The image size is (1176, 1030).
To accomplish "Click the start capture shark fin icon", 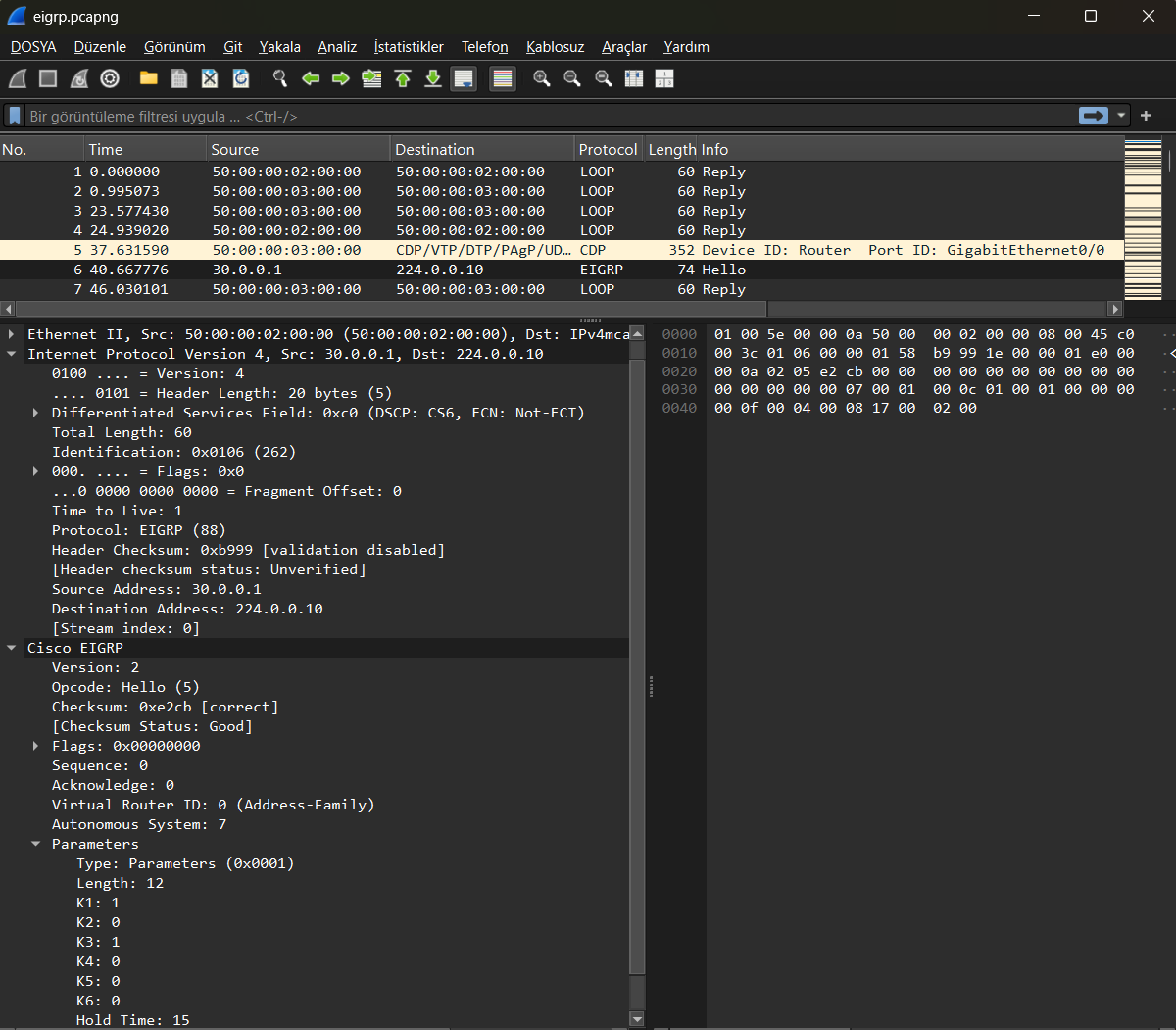I will coord(18,78).
